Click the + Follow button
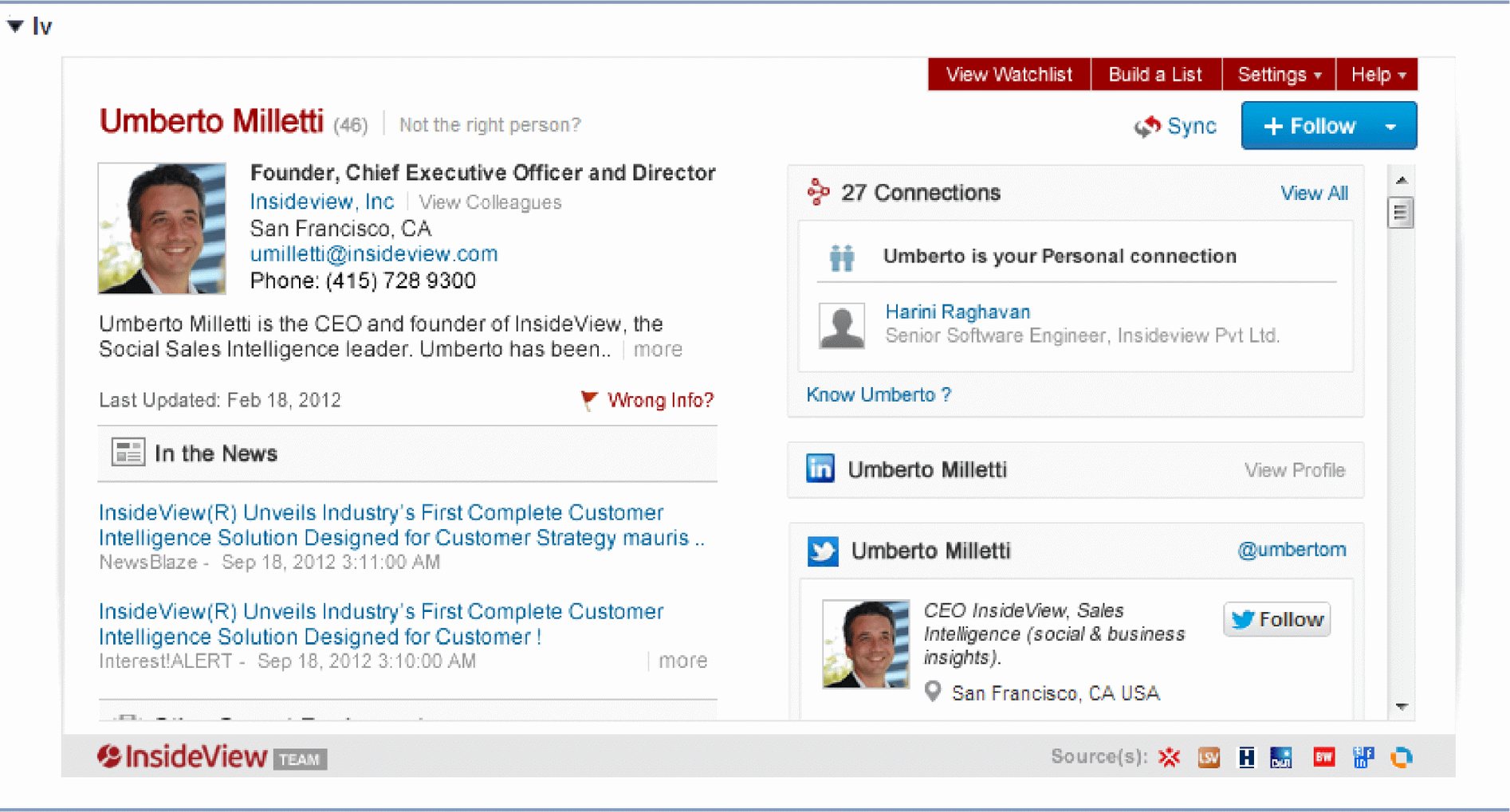 click(1309, 126)
